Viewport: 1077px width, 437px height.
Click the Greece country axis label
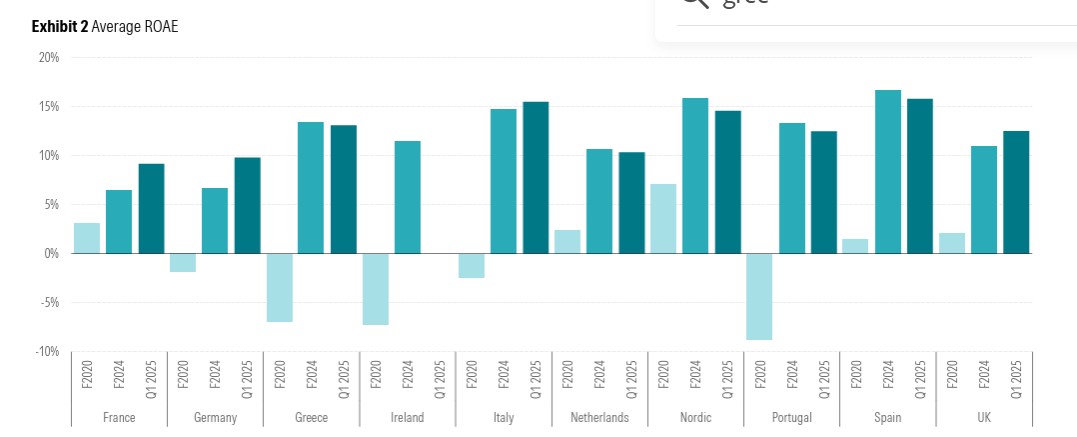click(x=311, y=417)
